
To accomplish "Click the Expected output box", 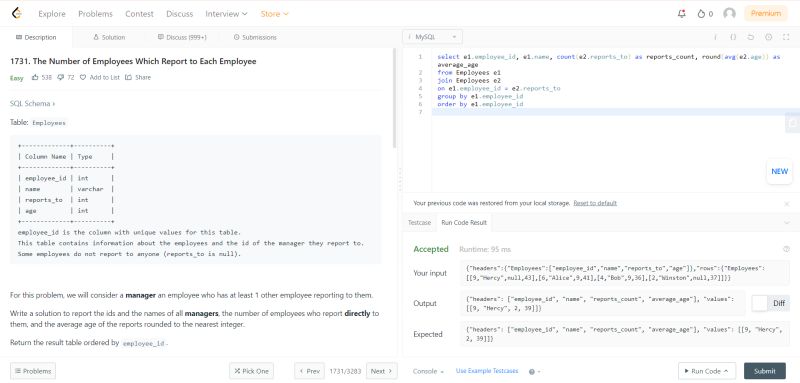I will click(623, 335).
